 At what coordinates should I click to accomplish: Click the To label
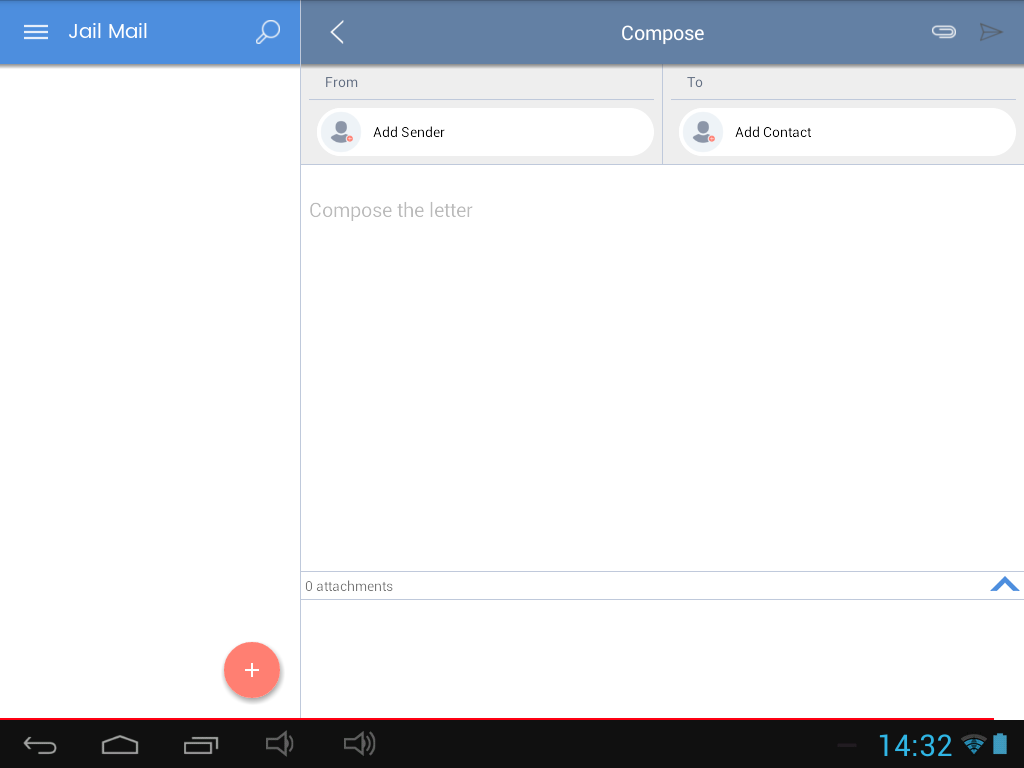point(694,82)
